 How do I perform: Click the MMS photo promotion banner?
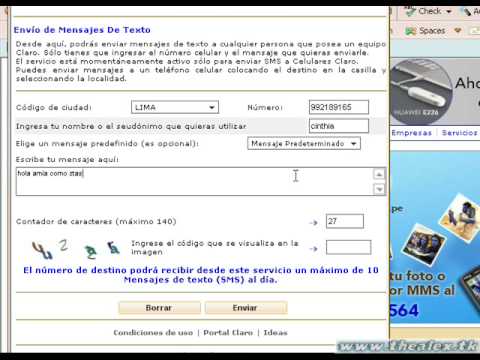pyautogui.click(x=435, y=237)
